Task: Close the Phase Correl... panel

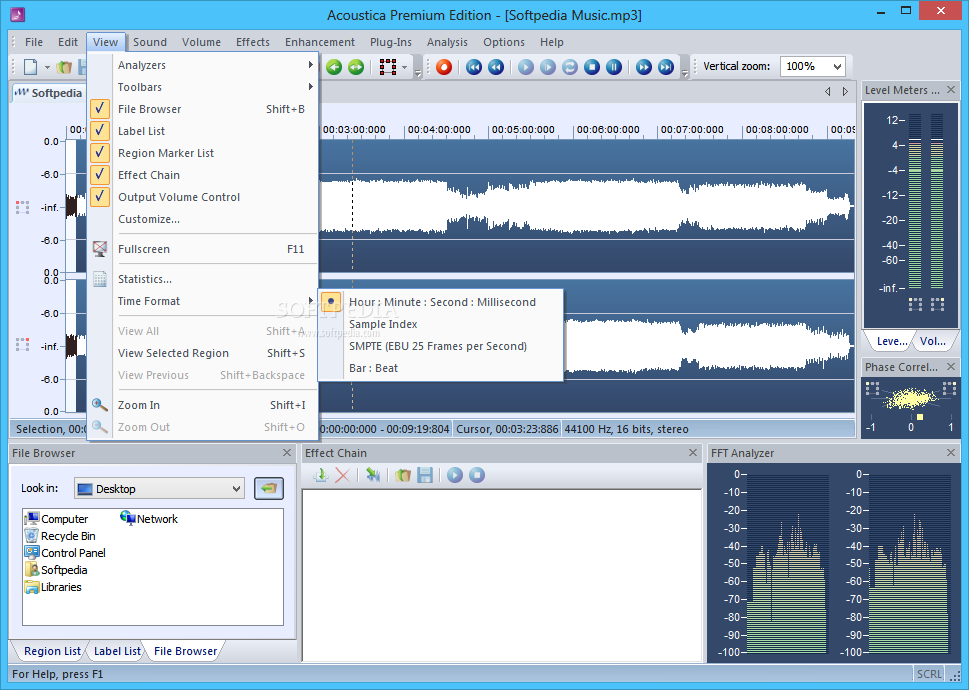Action: 951,367
